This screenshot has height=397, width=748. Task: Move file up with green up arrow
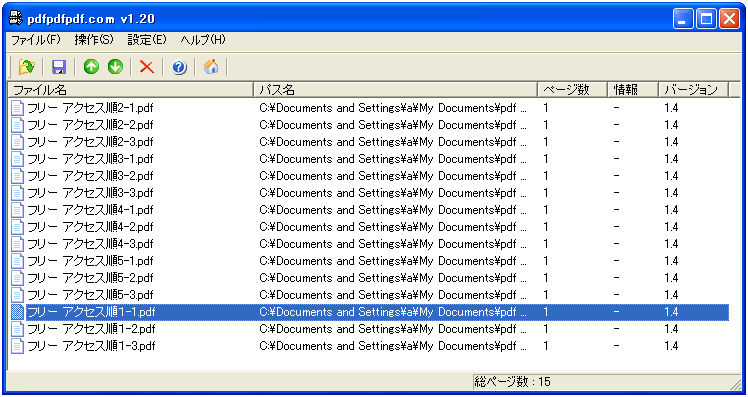coord(91,67)
